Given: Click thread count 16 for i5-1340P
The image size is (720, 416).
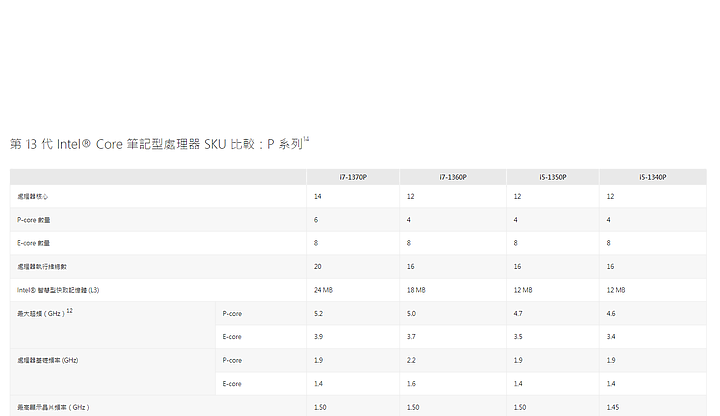Looking at the screenshot, I should (x=610, y=267).
